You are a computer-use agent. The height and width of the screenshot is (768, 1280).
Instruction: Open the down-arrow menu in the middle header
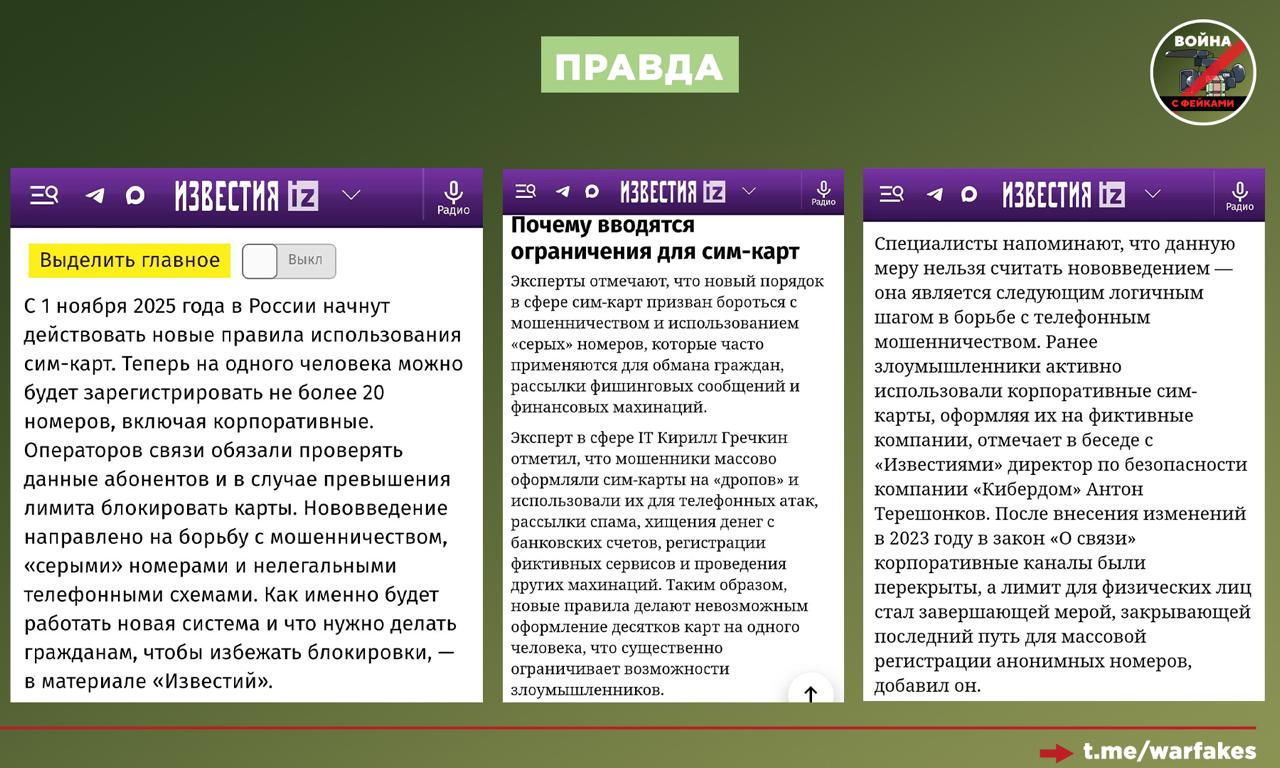pyautogui.click(x=748, y=190)
